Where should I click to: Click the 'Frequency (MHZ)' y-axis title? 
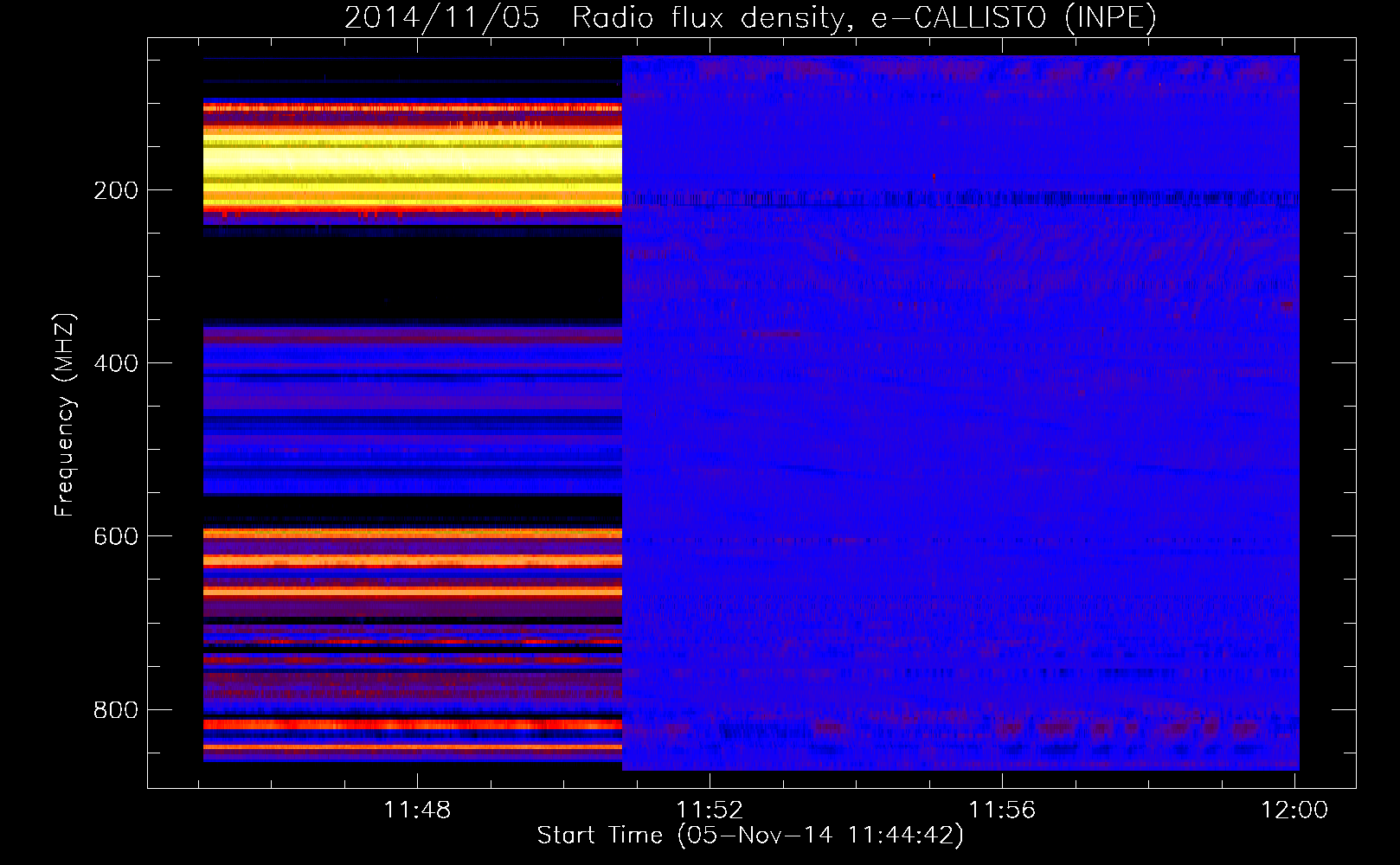65,414
